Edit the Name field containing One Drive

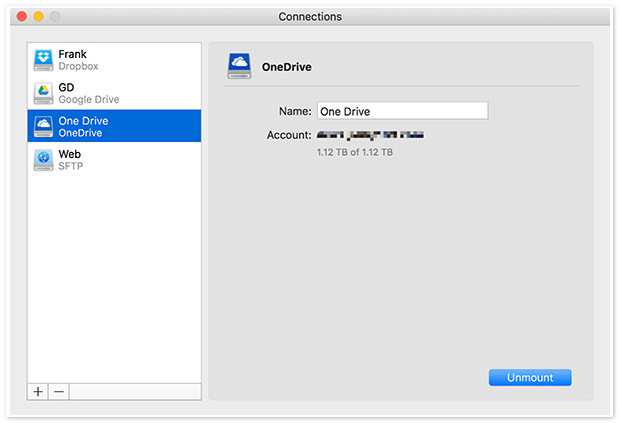pyautogui.click(x=403, y=111)
